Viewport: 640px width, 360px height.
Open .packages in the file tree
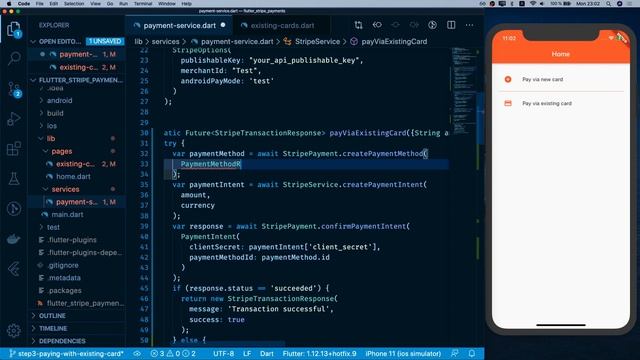click(x=64, y=290)
